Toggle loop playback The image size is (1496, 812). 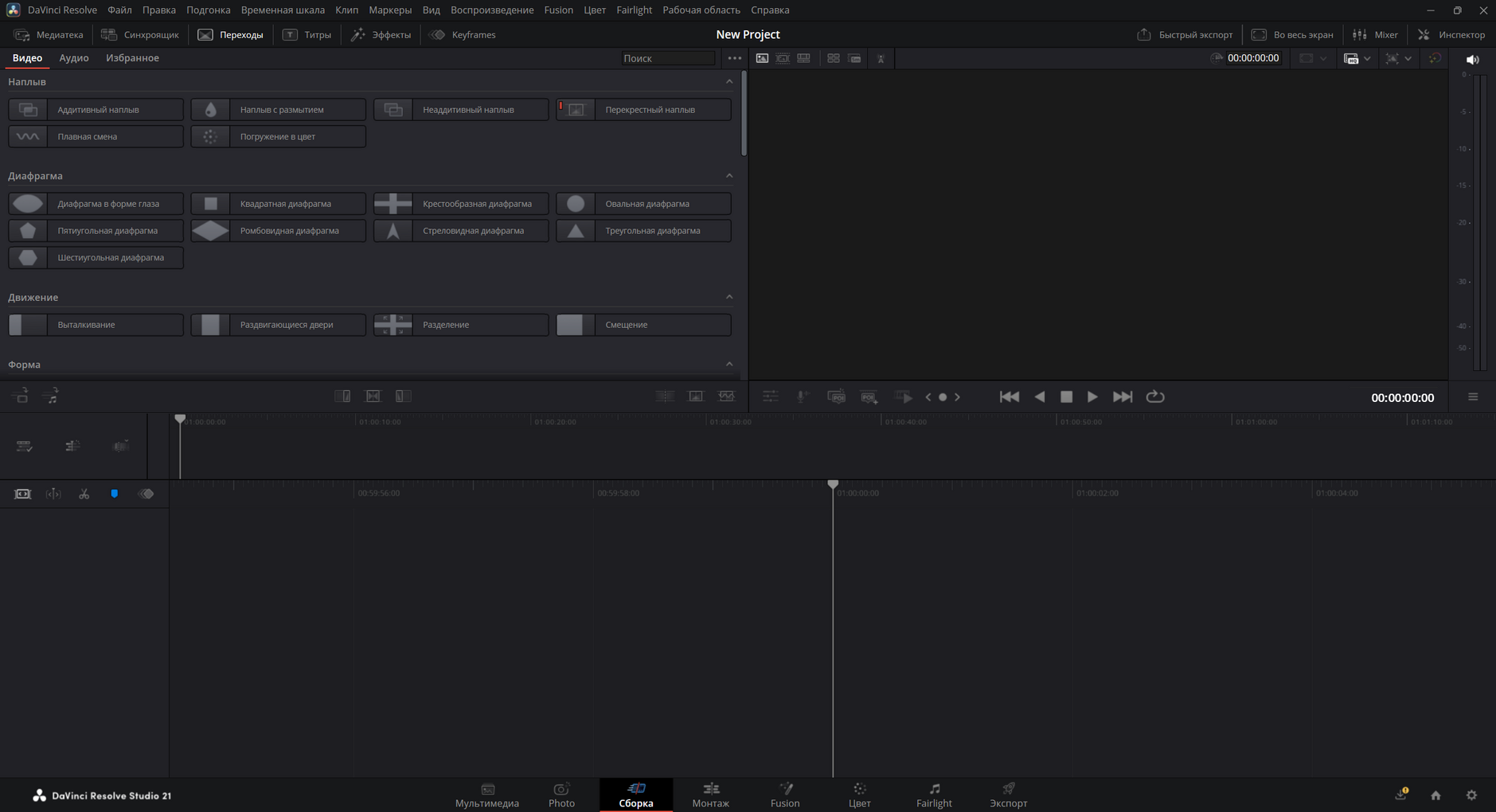(x=1154, y=396)
